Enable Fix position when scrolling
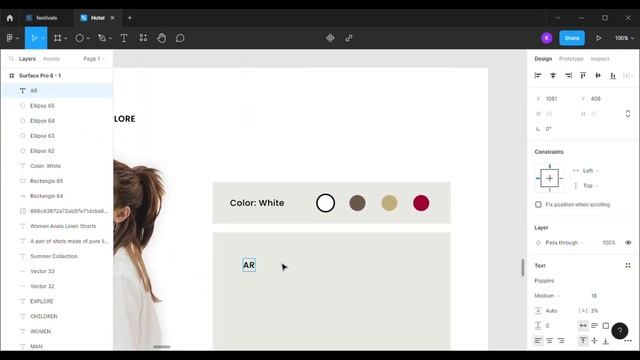 point(538,204)
